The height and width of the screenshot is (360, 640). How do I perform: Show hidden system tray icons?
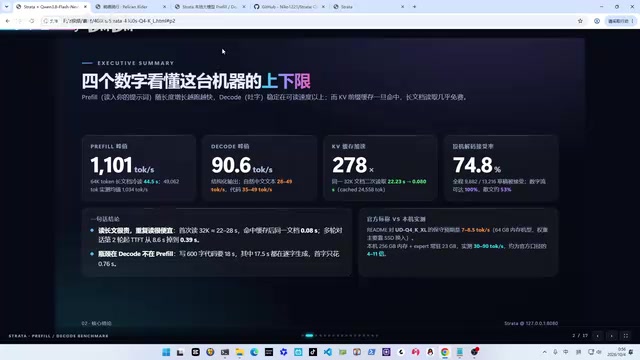pos(544,352)
